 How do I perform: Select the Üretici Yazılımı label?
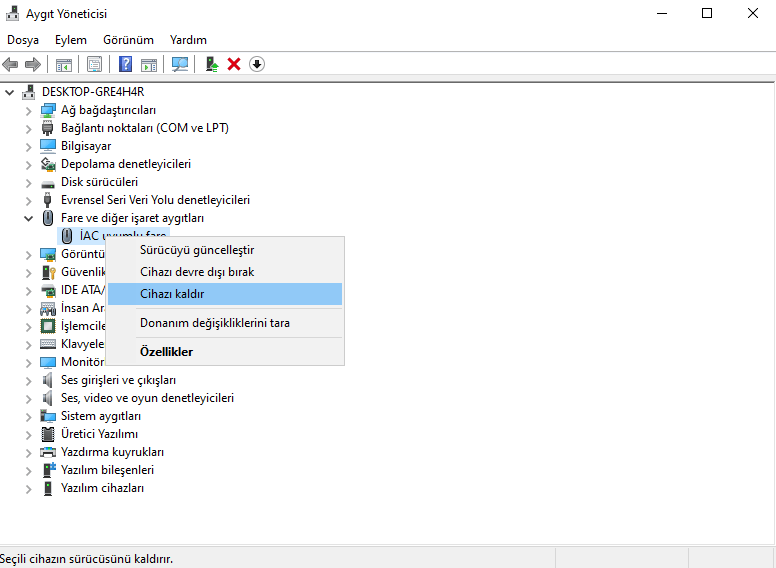point(99,434)
